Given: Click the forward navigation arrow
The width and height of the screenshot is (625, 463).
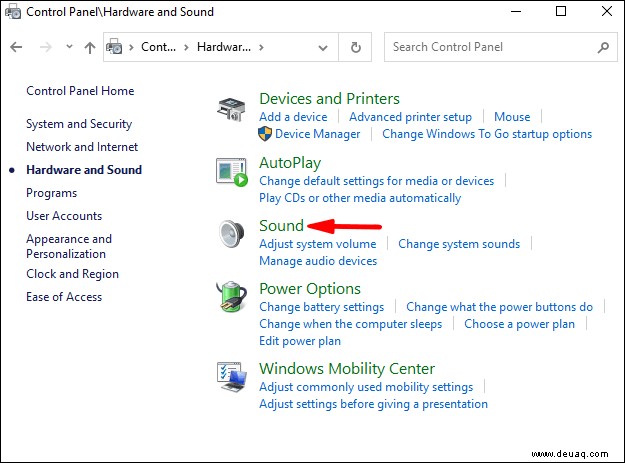Looking at the screenshot, I should coord(45,47).
